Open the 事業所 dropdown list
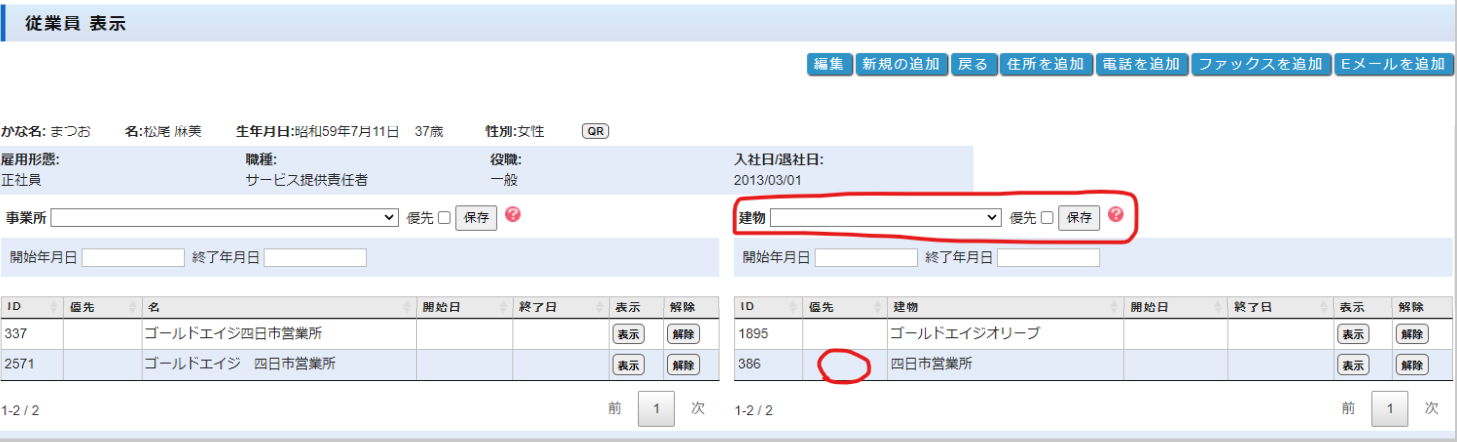Viewport: 1457px width, 442px height. point(225,218)
